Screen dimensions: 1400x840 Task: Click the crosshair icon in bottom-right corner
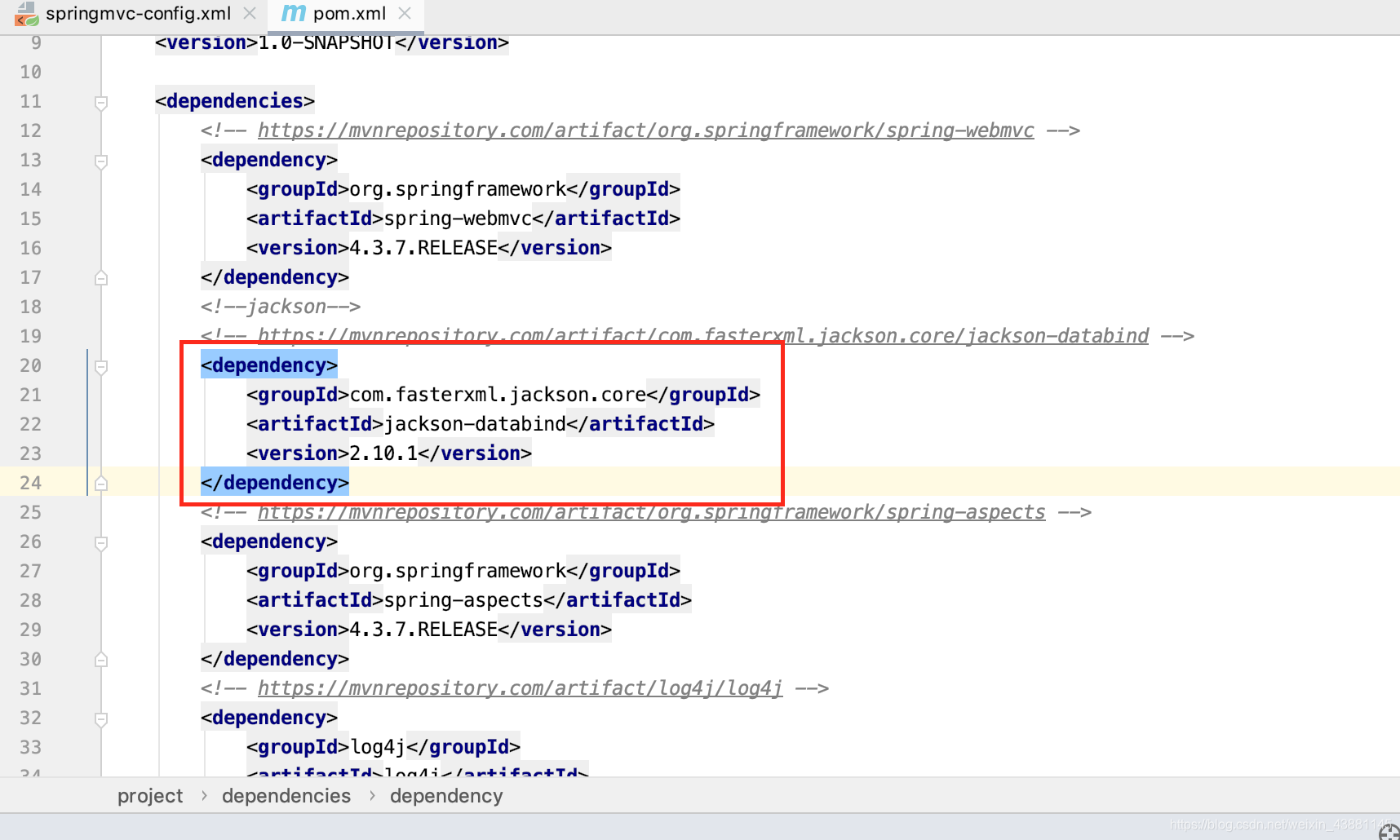click(x=1389, y=831)
